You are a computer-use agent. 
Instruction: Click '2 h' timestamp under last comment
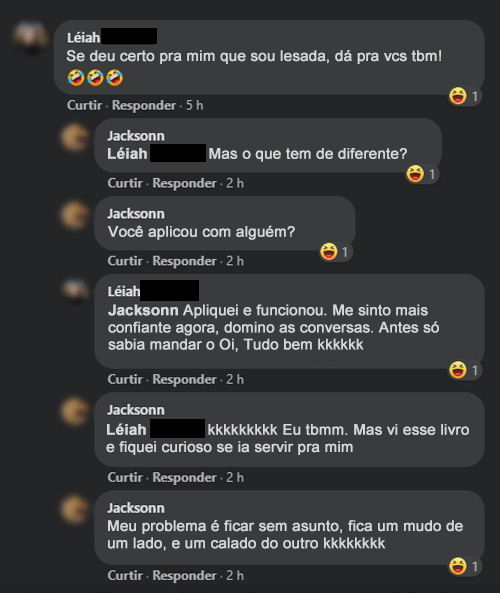click(235, 576)
